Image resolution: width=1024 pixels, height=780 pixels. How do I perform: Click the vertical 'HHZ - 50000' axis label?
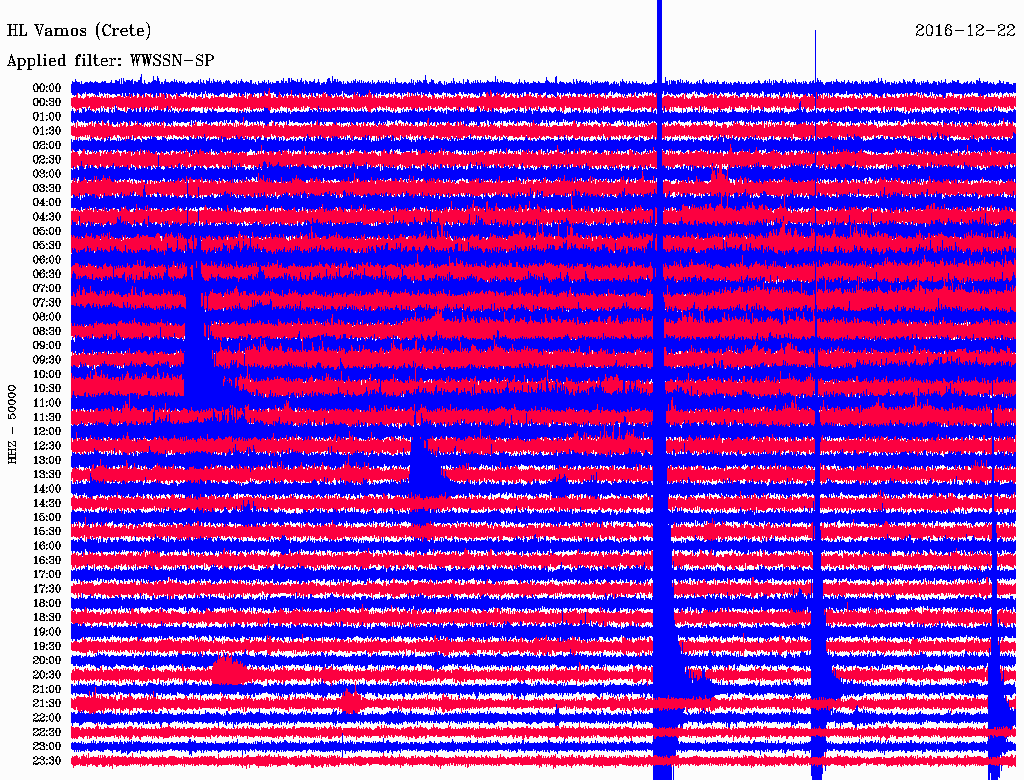(12, 425)
